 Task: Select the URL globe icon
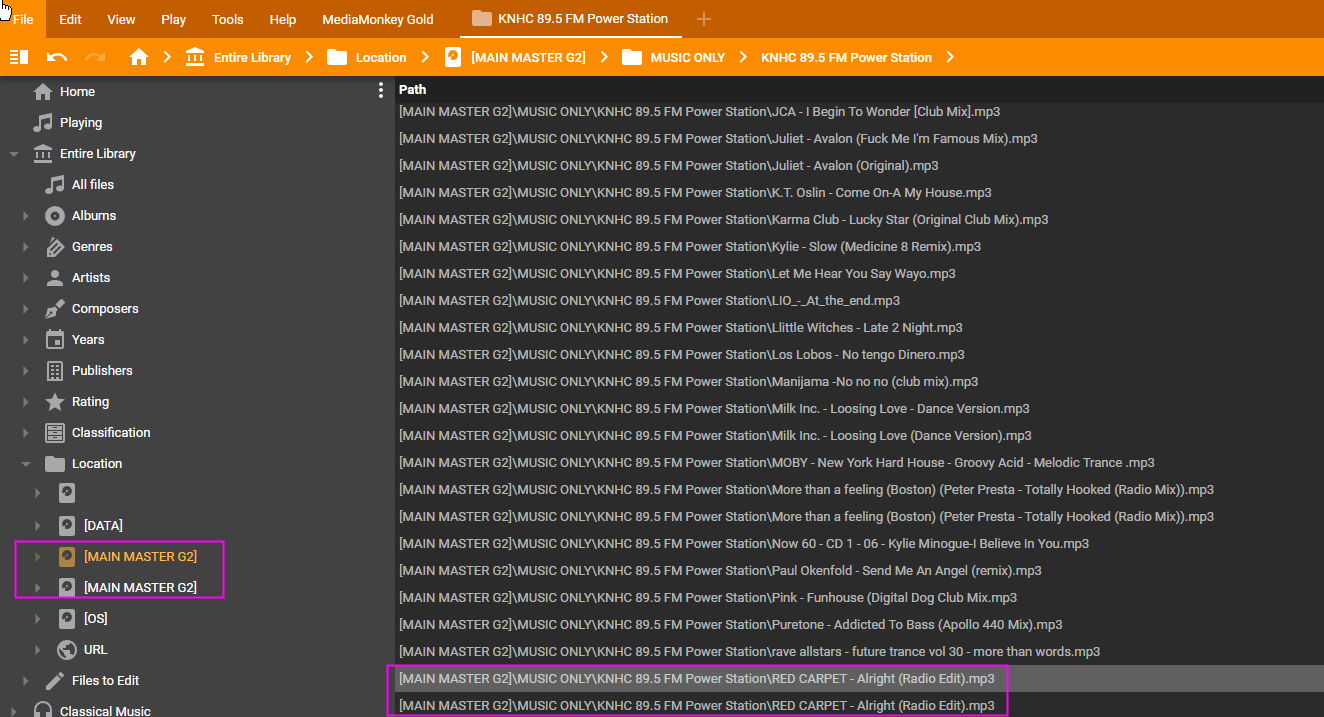pos(67,649)
